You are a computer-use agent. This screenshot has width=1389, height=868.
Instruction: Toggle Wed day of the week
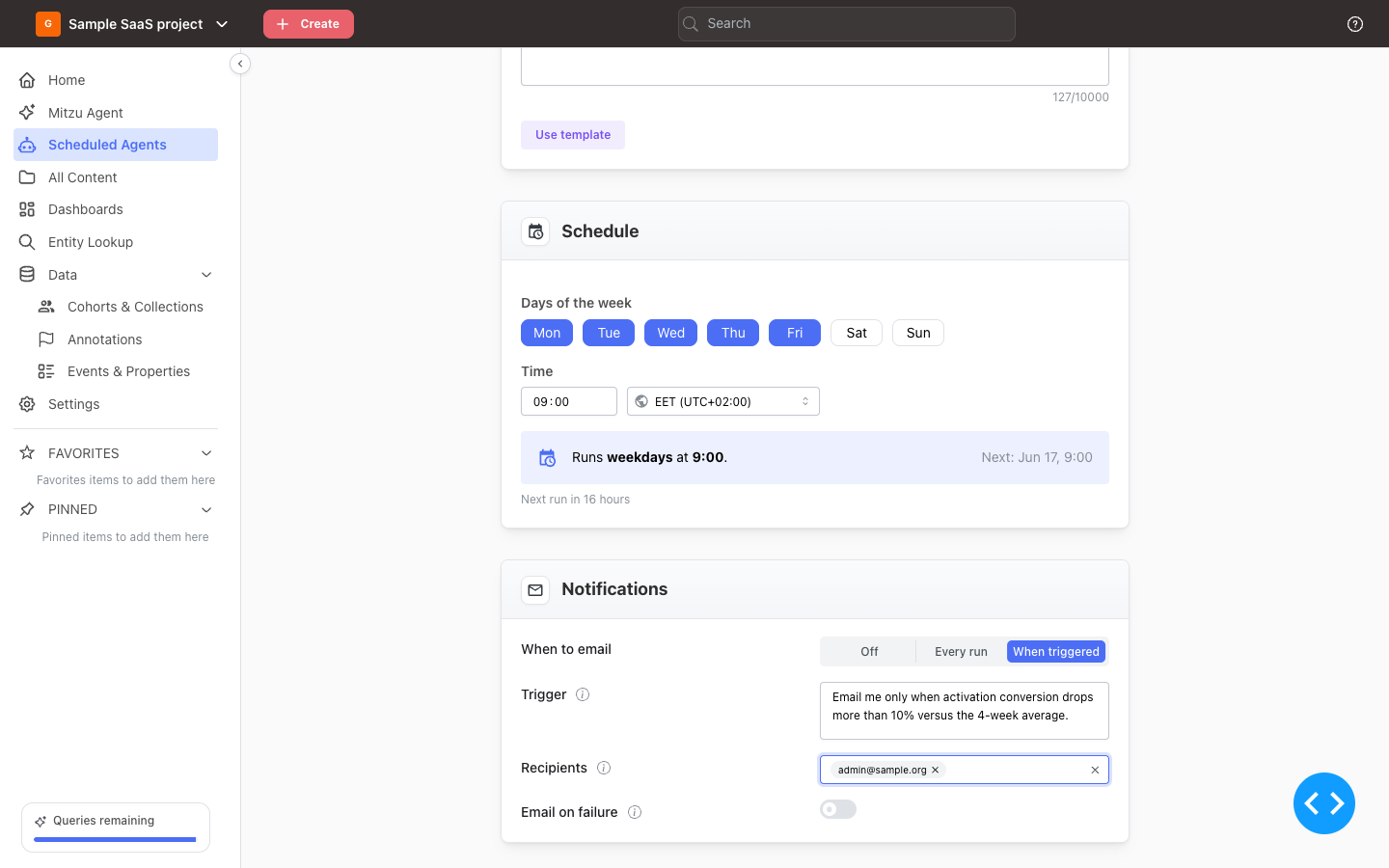click(x=670, y=333)
